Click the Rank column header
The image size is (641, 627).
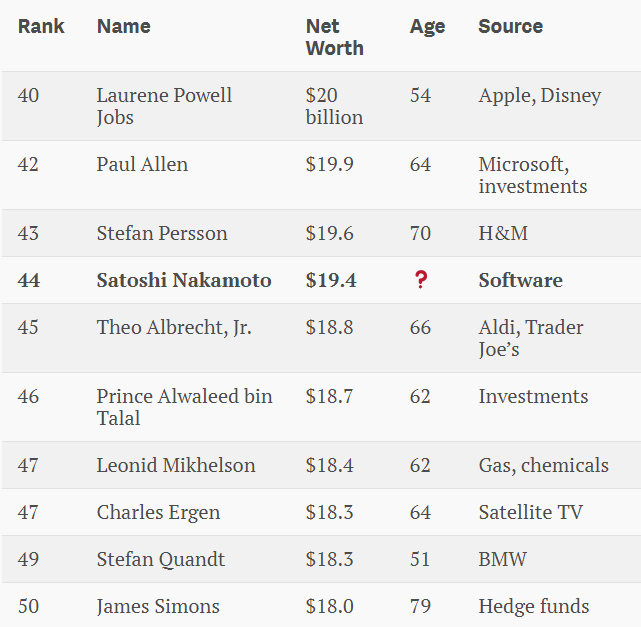coord(41,27)
